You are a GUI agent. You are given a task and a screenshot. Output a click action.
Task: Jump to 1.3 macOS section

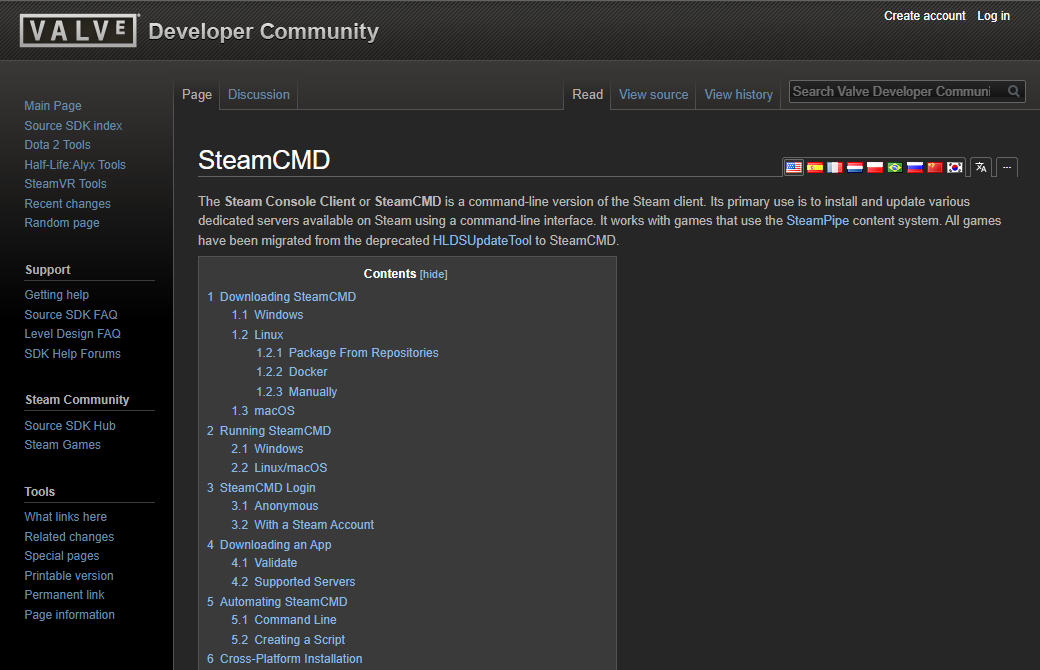(x=263, y=411)
